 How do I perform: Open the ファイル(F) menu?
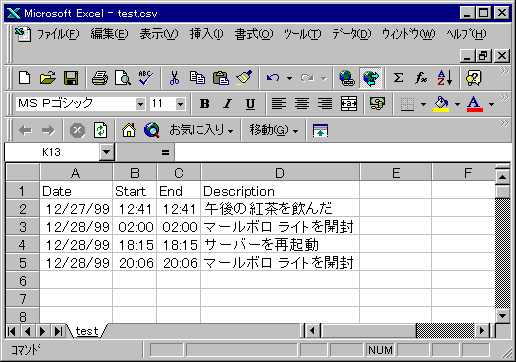pyautogui.click(x=58, y=34)
